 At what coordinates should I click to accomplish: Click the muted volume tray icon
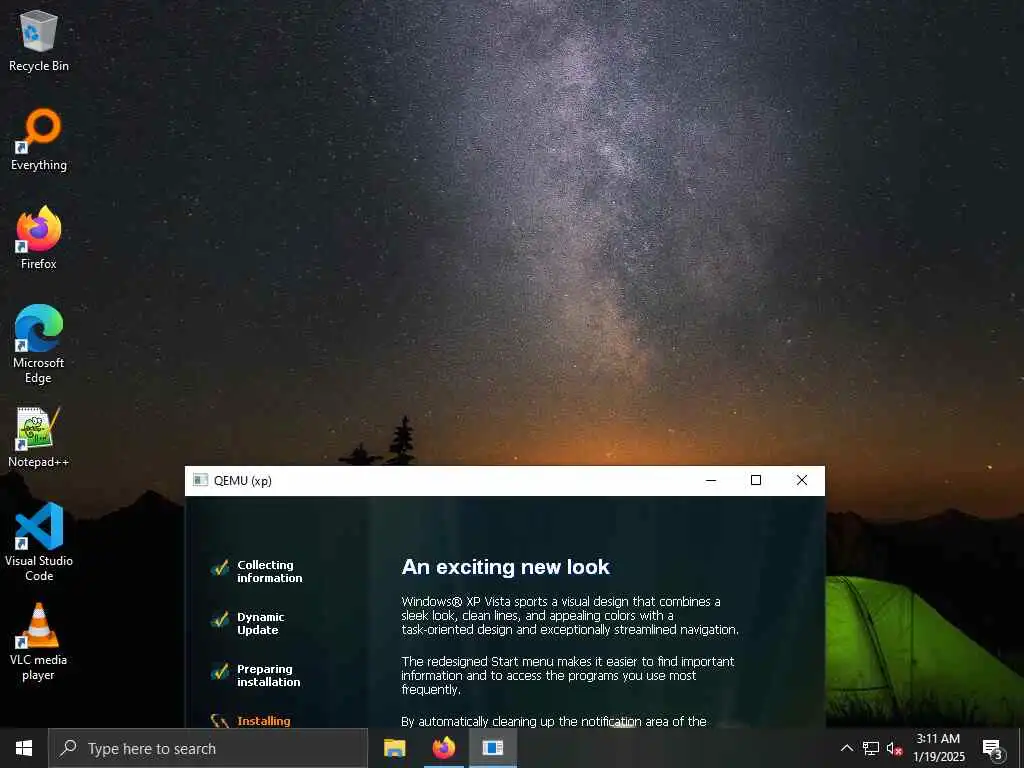(894, 748)
